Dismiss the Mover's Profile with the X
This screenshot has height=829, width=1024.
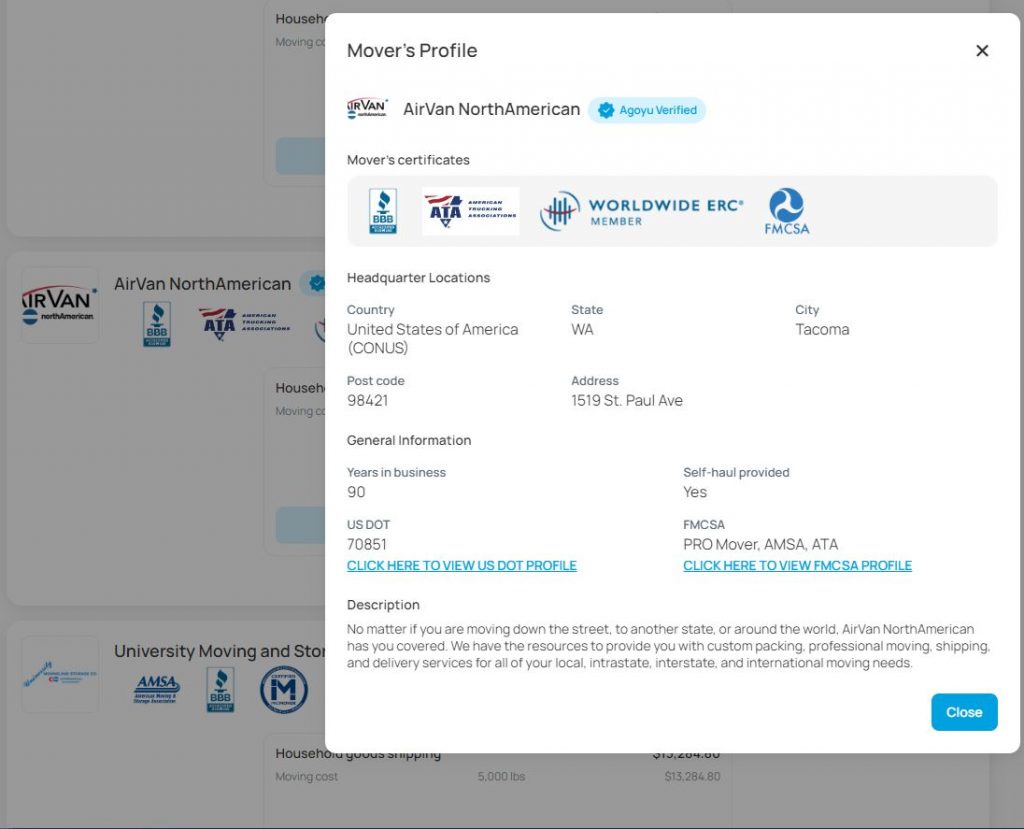[982, 50]
